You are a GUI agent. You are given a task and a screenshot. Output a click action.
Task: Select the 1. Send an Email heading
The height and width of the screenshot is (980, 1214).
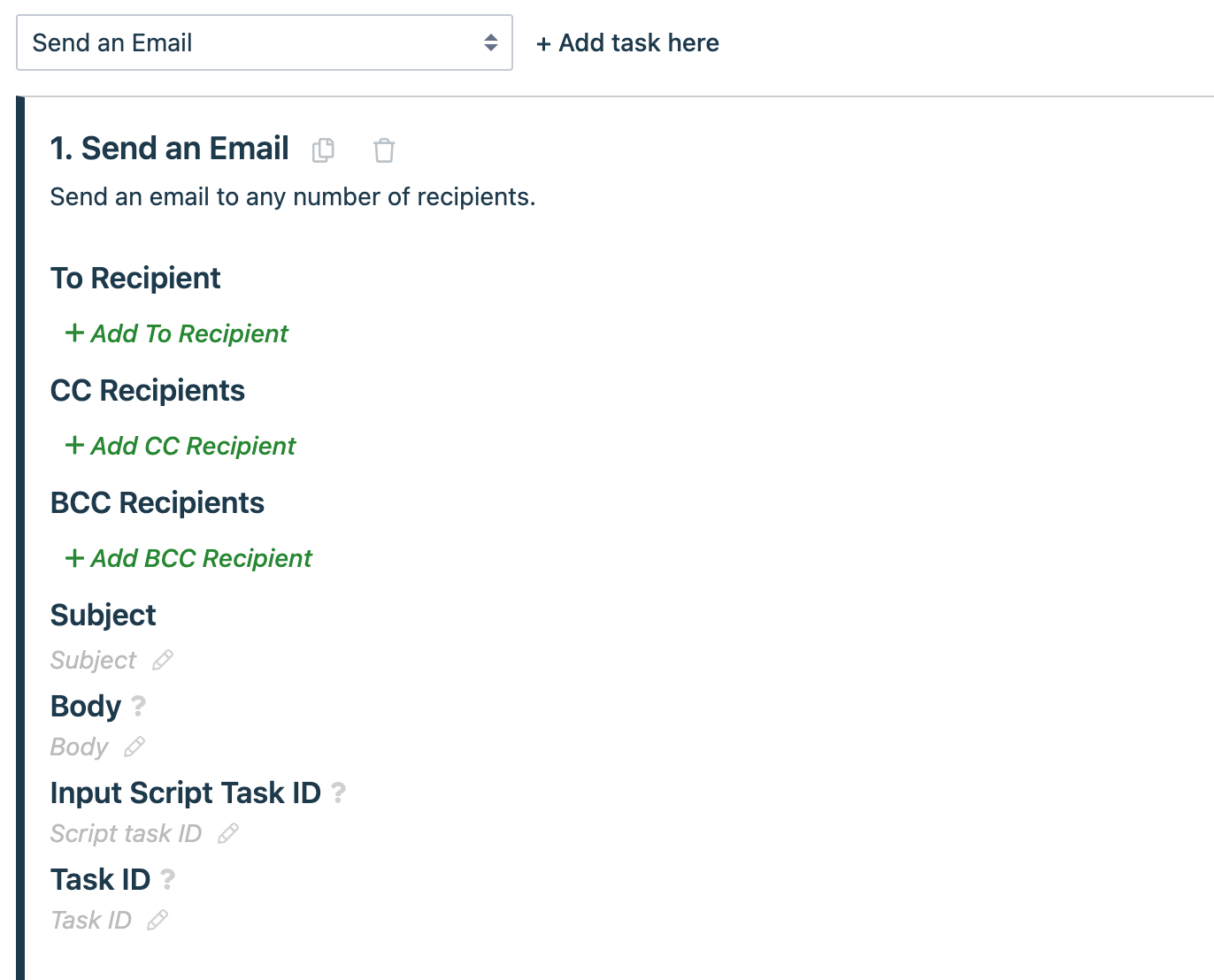[x=169, y=149]
